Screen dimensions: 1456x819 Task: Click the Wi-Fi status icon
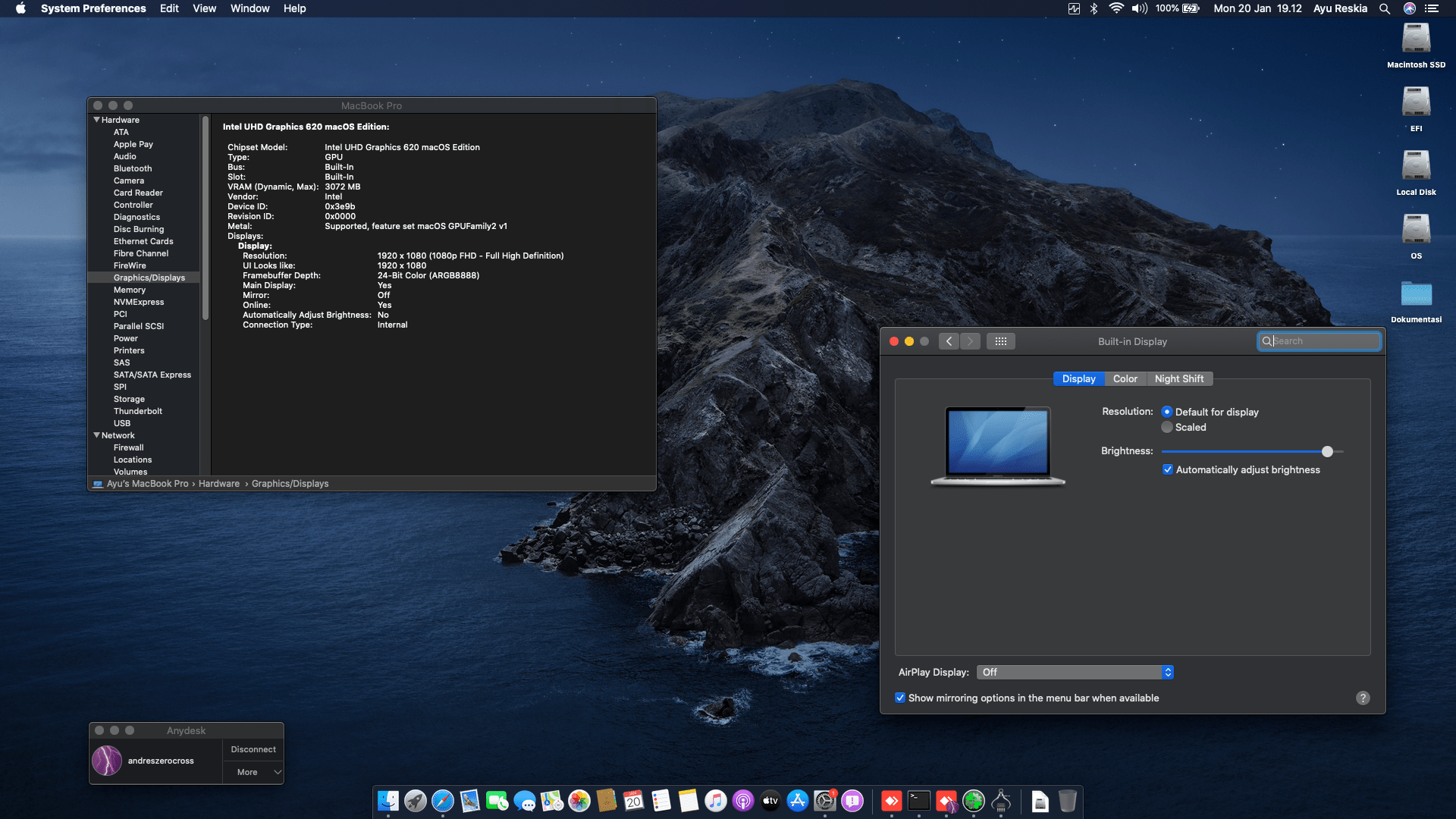(1116, 8)
